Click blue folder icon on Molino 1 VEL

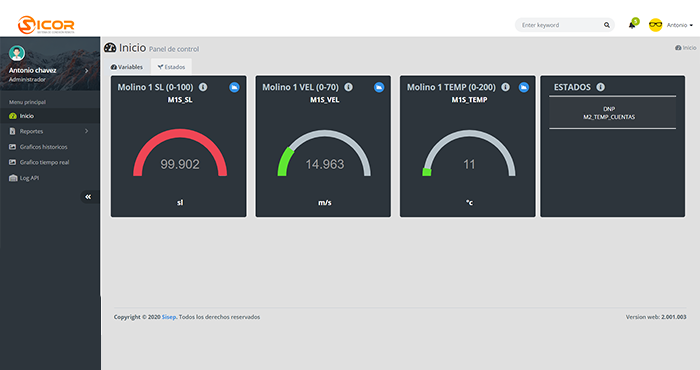tap(379, 87)
